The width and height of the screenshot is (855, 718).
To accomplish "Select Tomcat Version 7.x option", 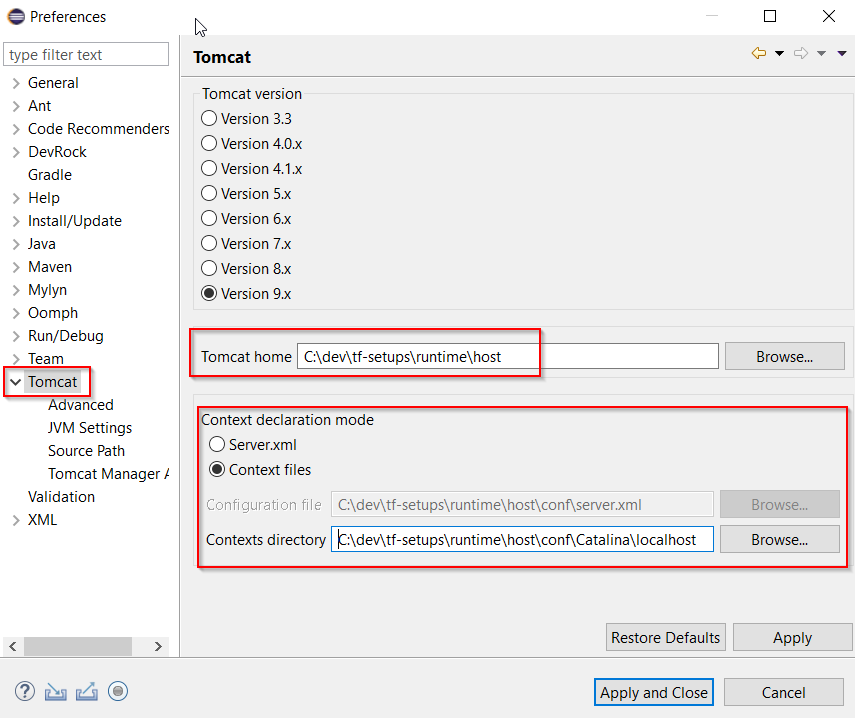I will pyautogui.click(x=209, y=243).
